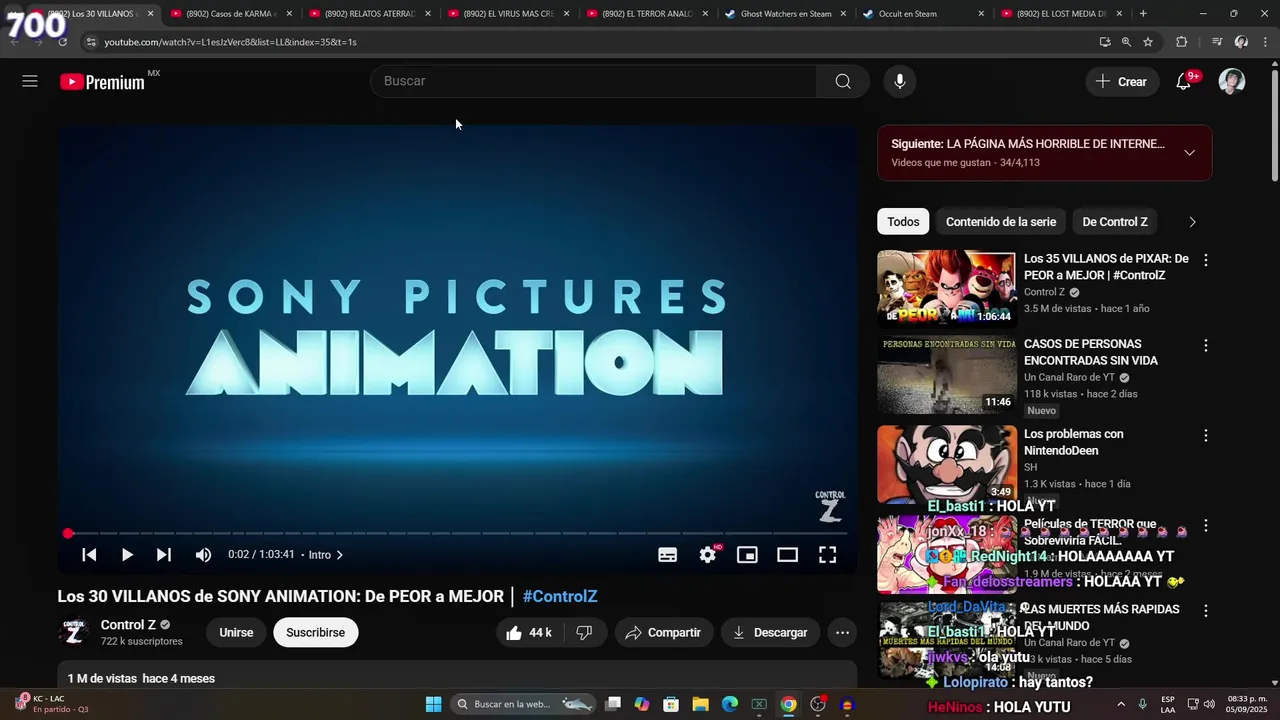The width and height of the screenshot is (1280, 720).
Task: Like the video with 44 k likes
Action: point(529,633)
